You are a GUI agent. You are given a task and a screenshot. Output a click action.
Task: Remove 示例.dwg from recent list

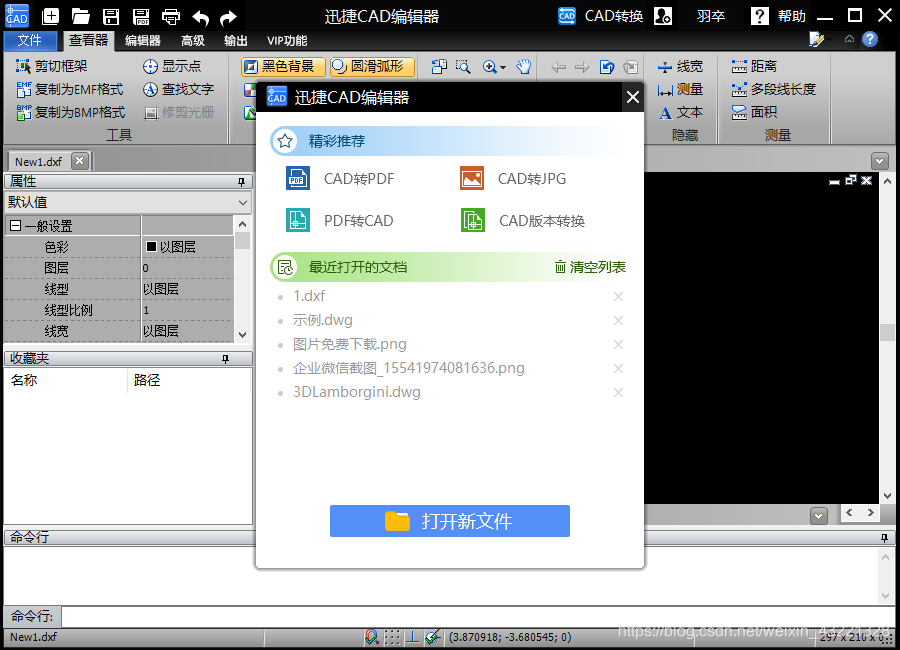(x=618, y=320)
